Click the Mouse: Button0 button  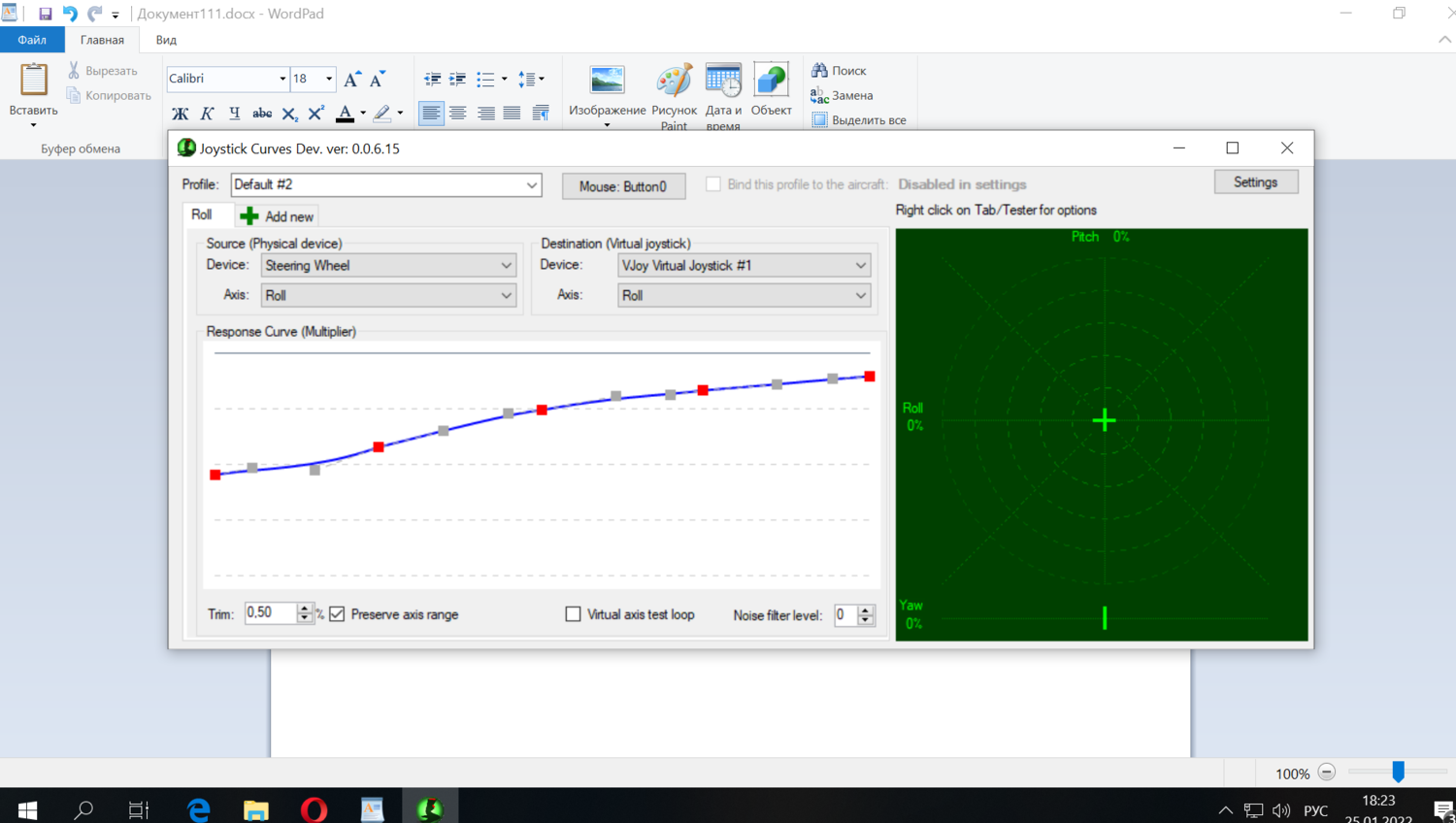point(623,186)
